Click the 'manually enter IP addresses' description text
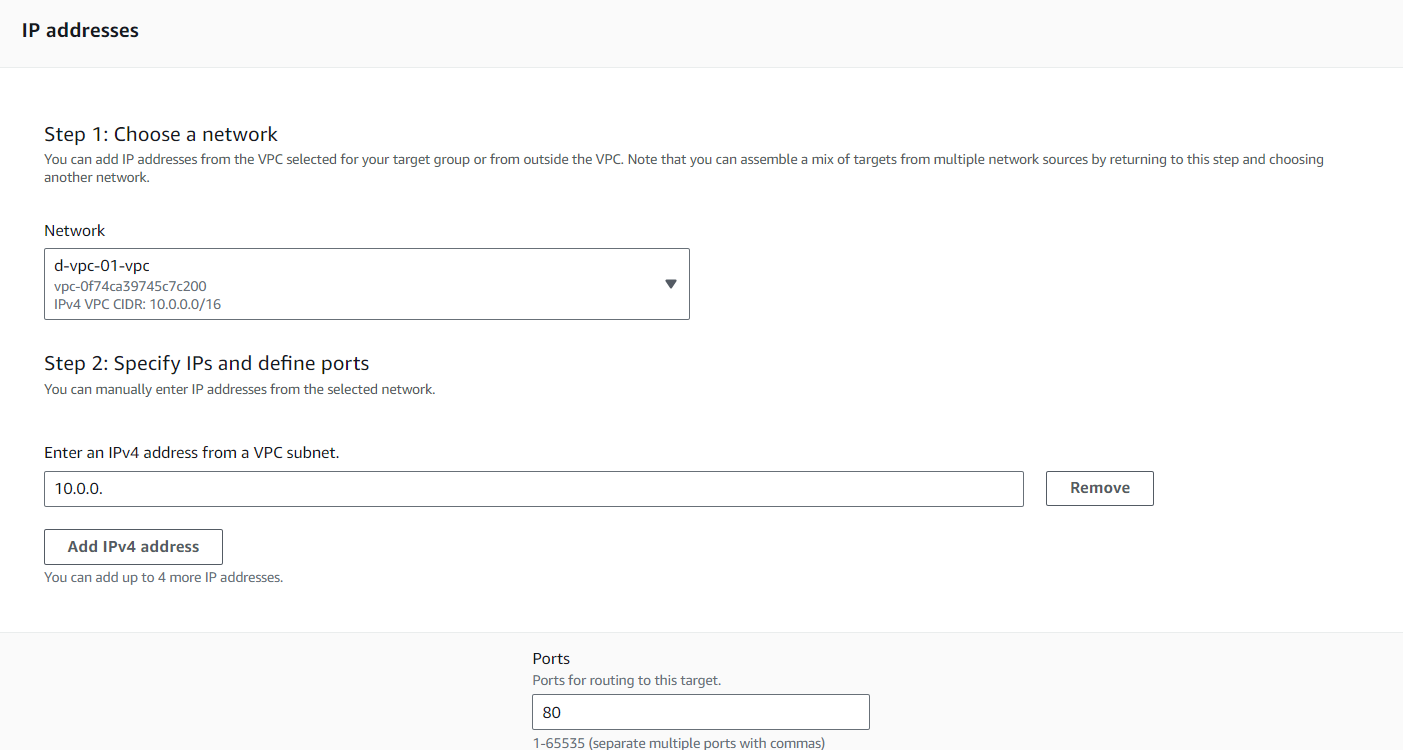 tap(239, 389)
